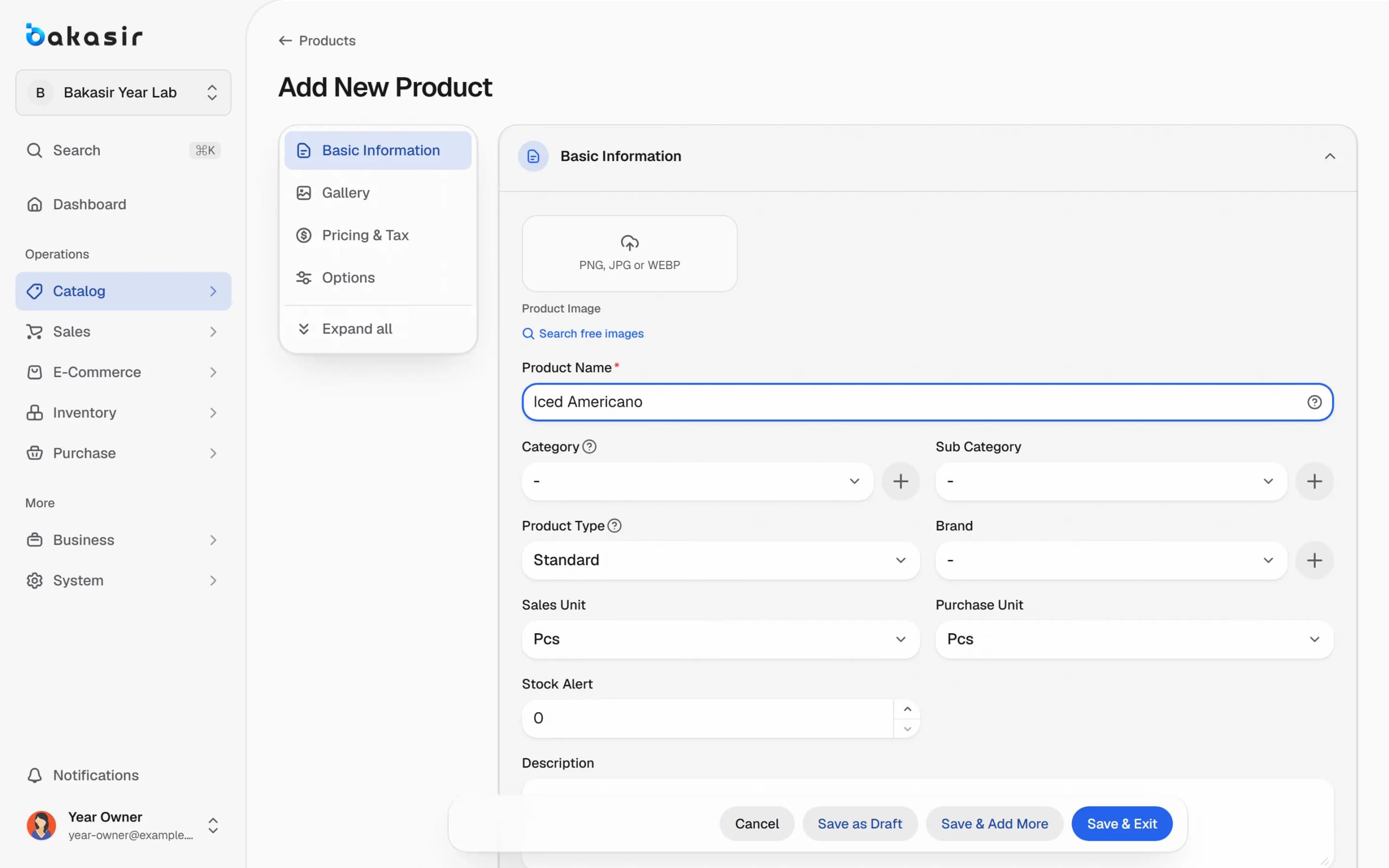Click the Category help icon
The height and width of the screenshot is (868, 1389).
coord(589,446)
